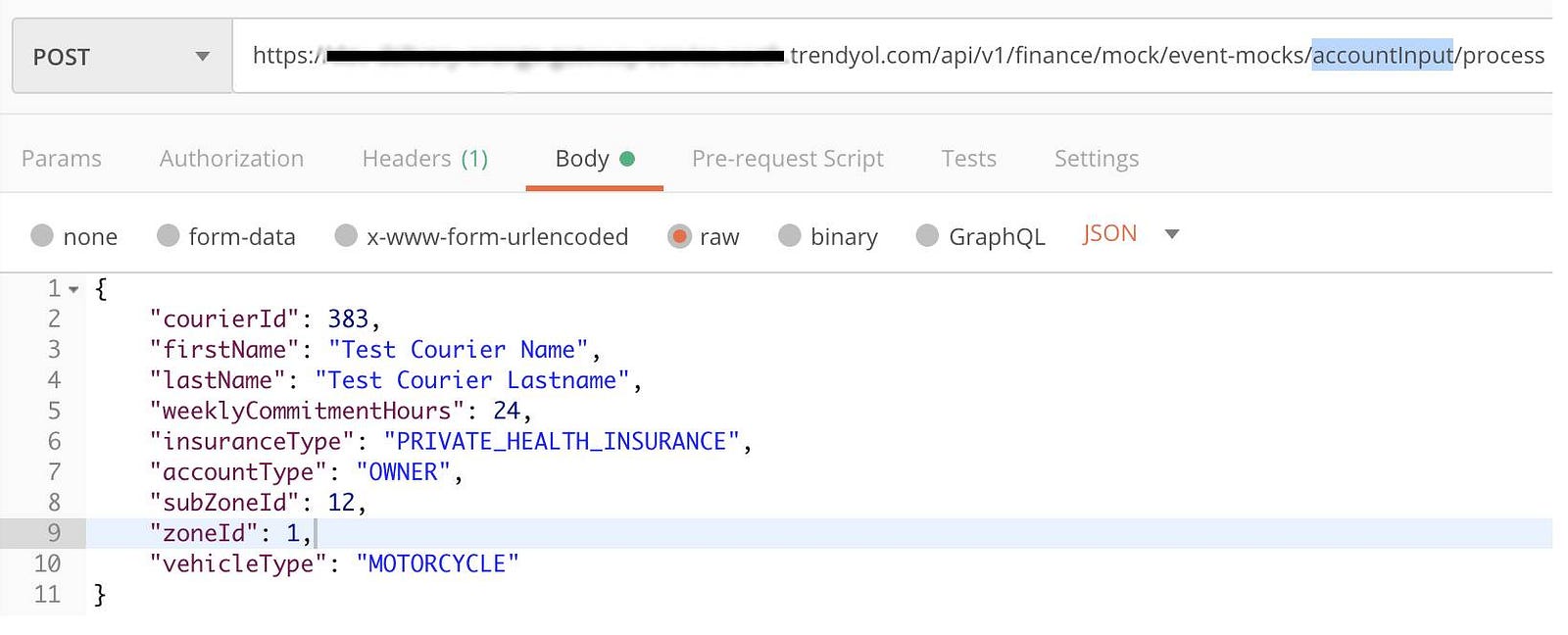The image size is (1568, 635).
Task: Click the "zoneId" key on line 9
Action: (x=204, y=533)
